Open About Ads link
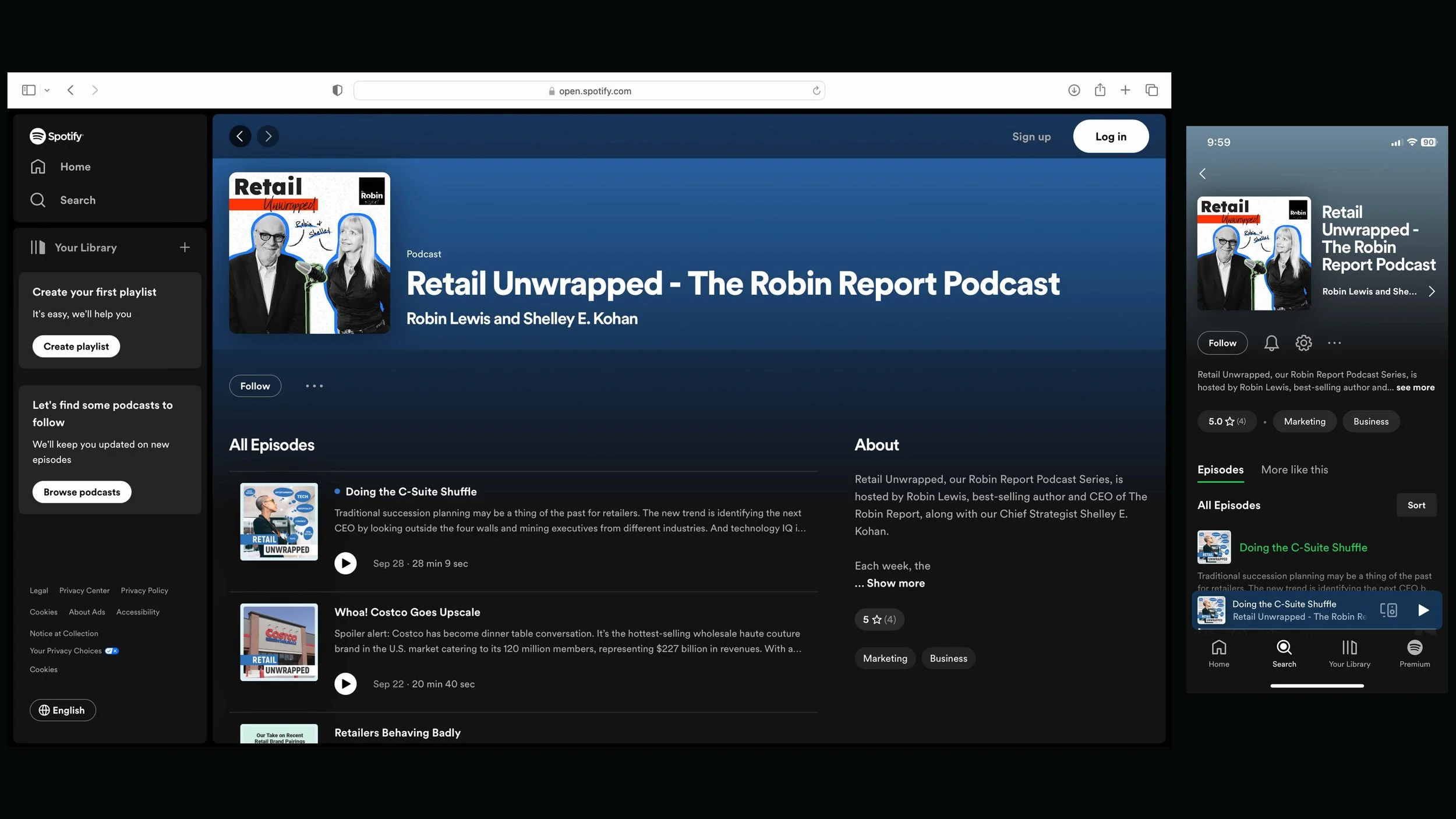This screenshot has height=819, width=1456. [x=87, y=612]
